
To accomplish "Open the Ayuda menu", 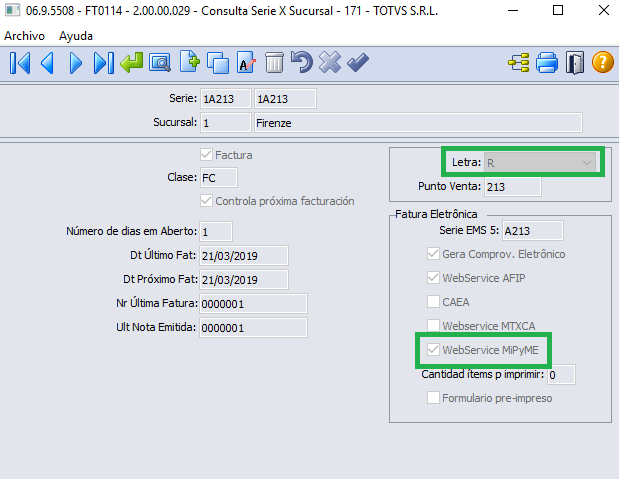I will (76, 36).
